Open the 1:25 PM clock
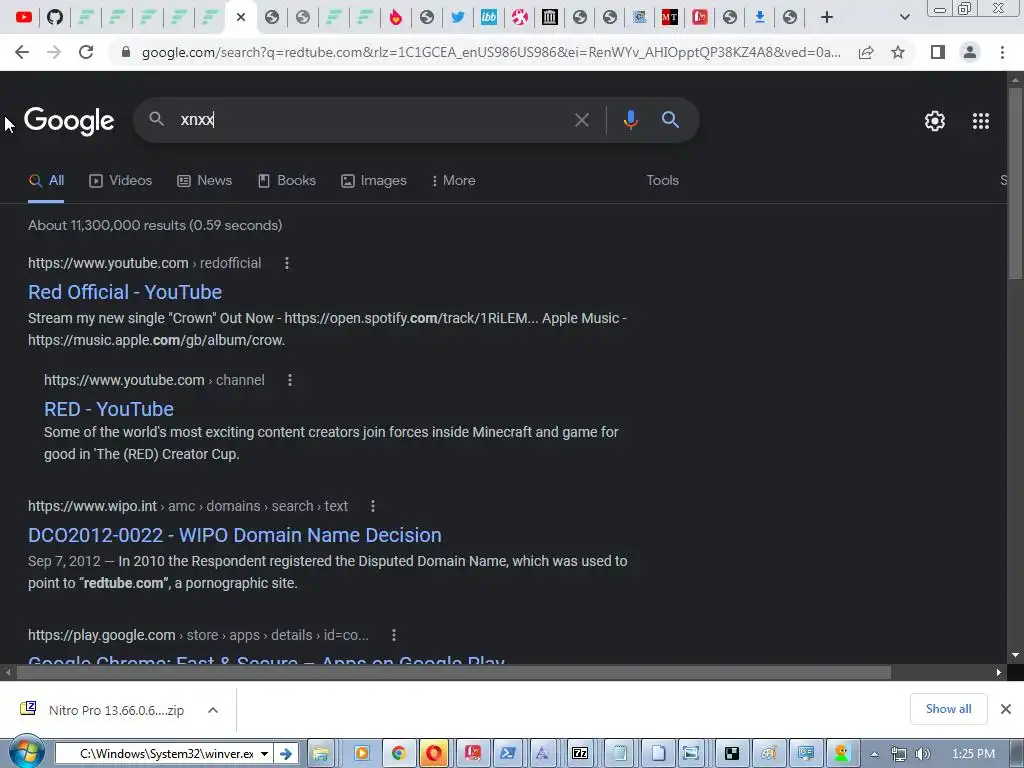The height and width of the screenshot is (768, 1024). [973, 754]
